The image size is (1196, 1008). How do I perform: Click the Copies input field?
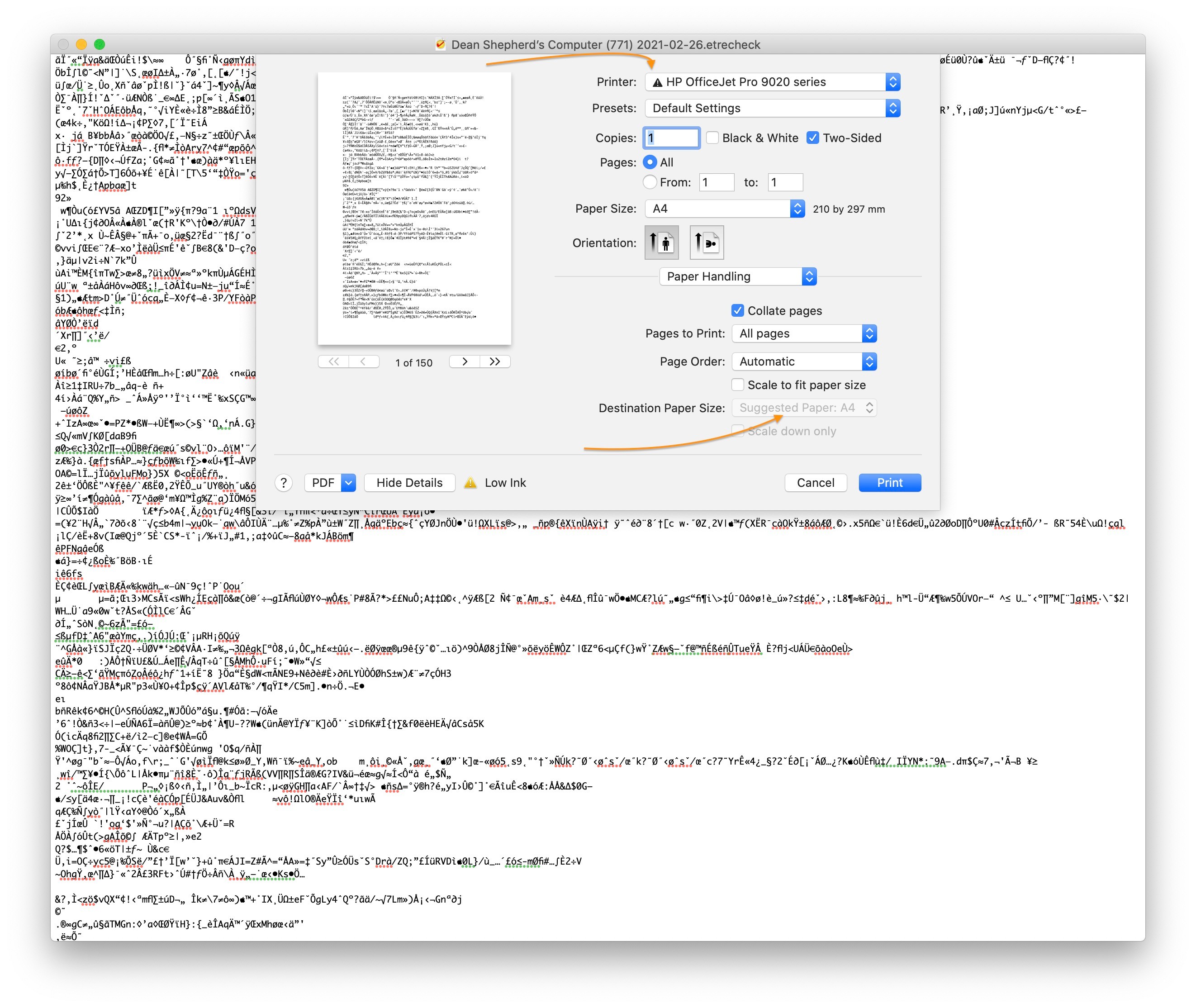[x=671, y=138]
